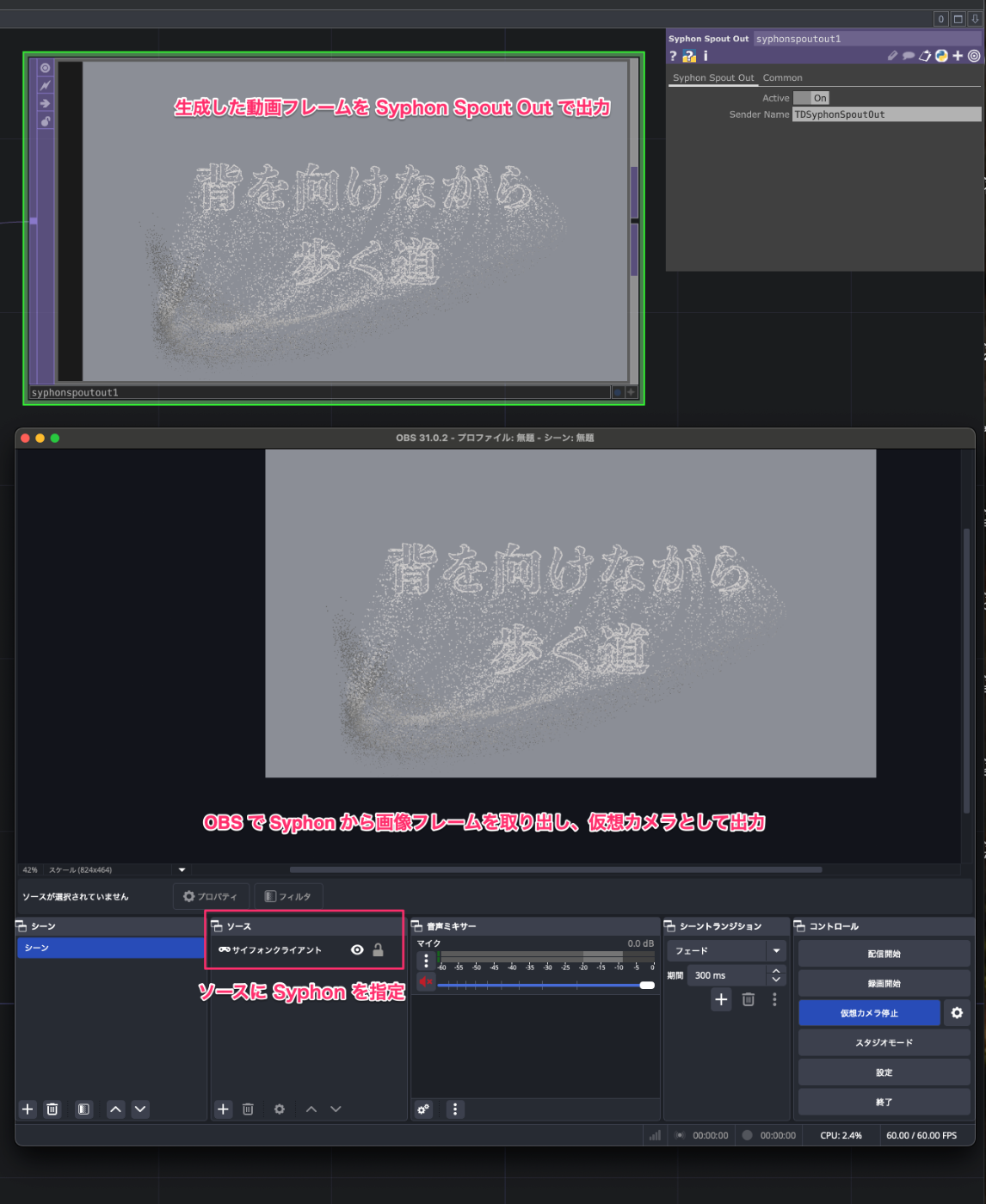This screenshot has width=986, height=1204.
Task: Click the maximize pane icon at top right
Action: tap(958, 19)
